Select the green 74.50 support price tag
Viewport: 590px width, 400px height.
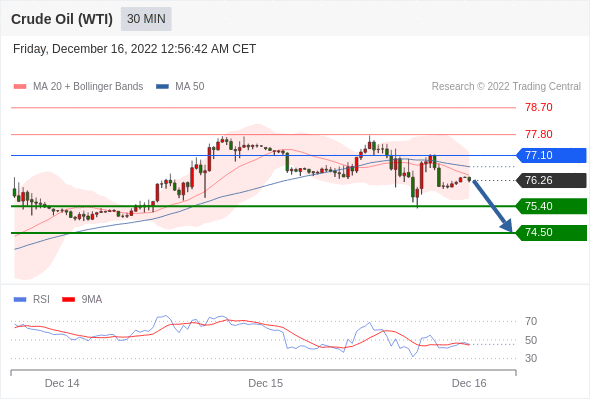551,233
